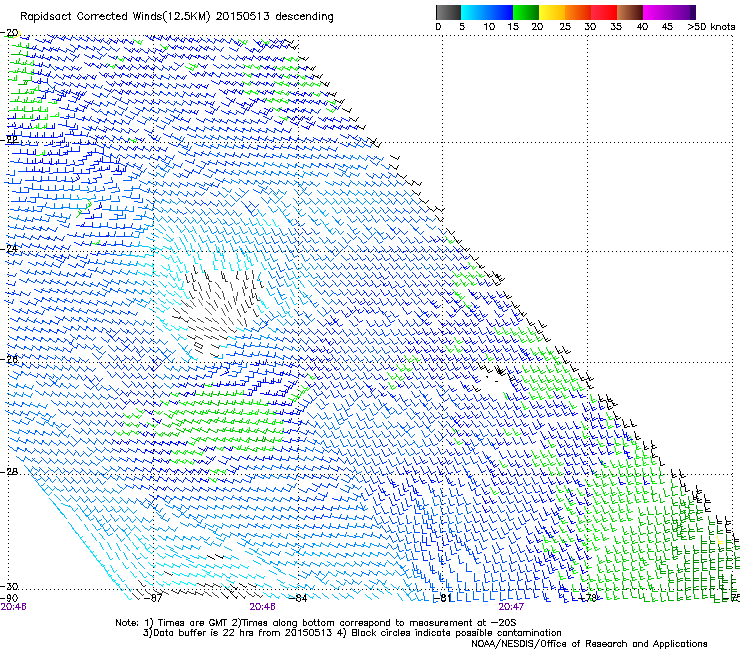Click the yellow 20-25 knots legend swatch
740x650 pixels.
552,12
